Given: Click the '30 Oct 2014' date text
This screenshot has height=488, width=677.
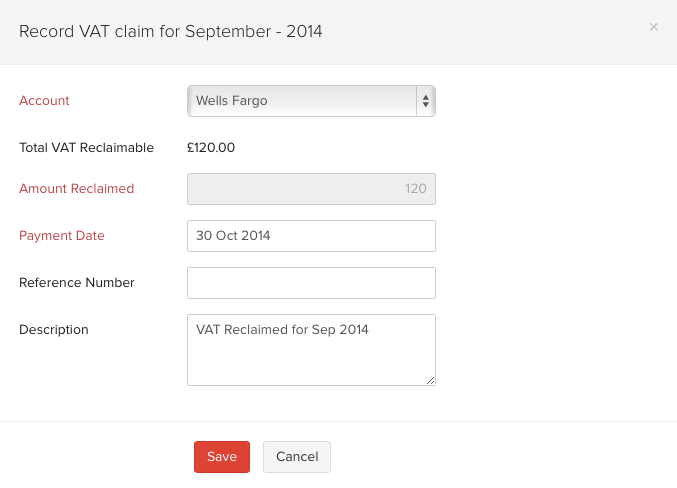Looking at the screenshot, I should (x=233, y=236).
